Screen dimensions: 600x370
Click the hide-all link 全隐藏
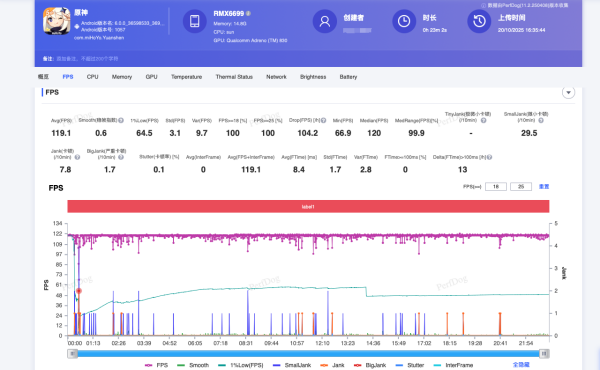pos(521,365)
